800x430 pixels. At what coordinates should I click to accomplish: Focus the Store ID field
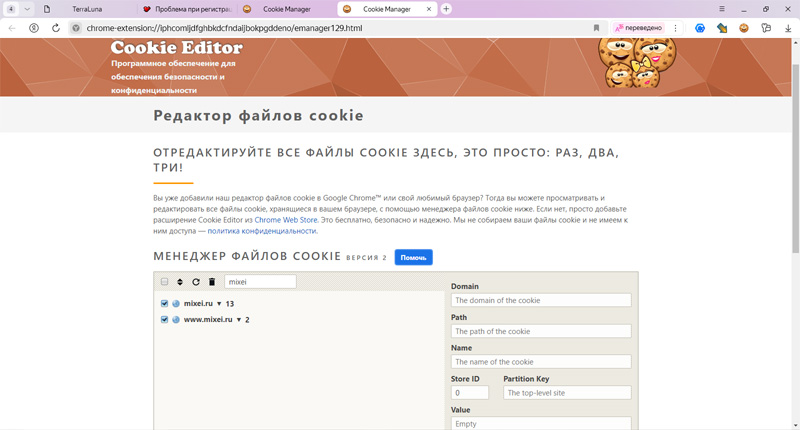tap(470, 393)
